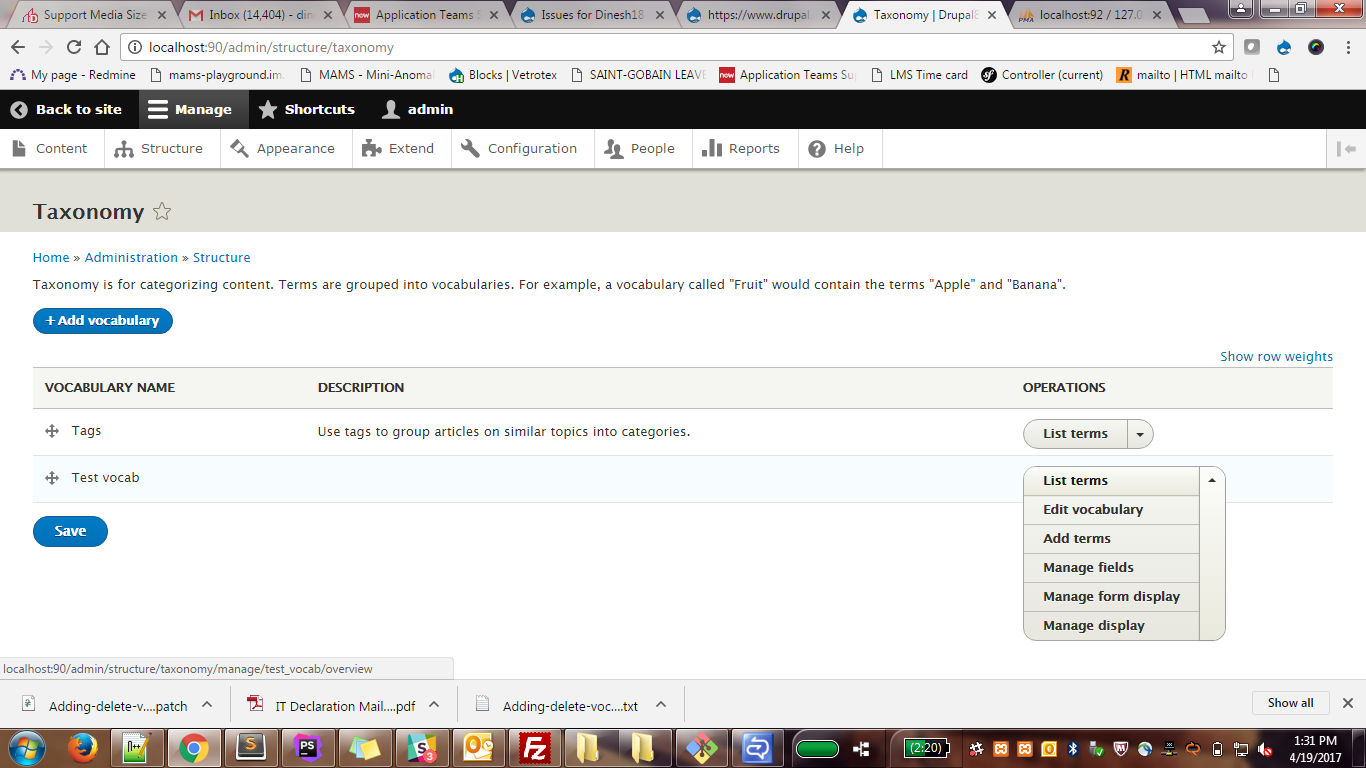Grab the drag handle icon for Tags row
1366x768 pixels.
(52, 431)
